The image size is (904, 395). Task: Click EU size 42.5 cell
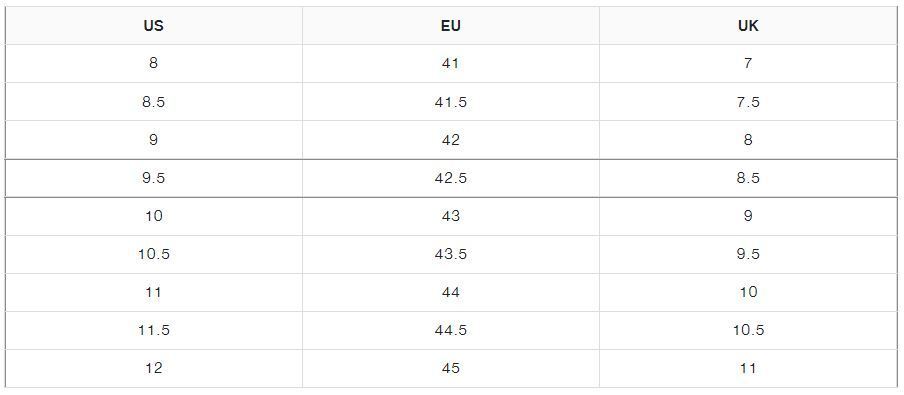pyautogui.click(x=451, y=178)
